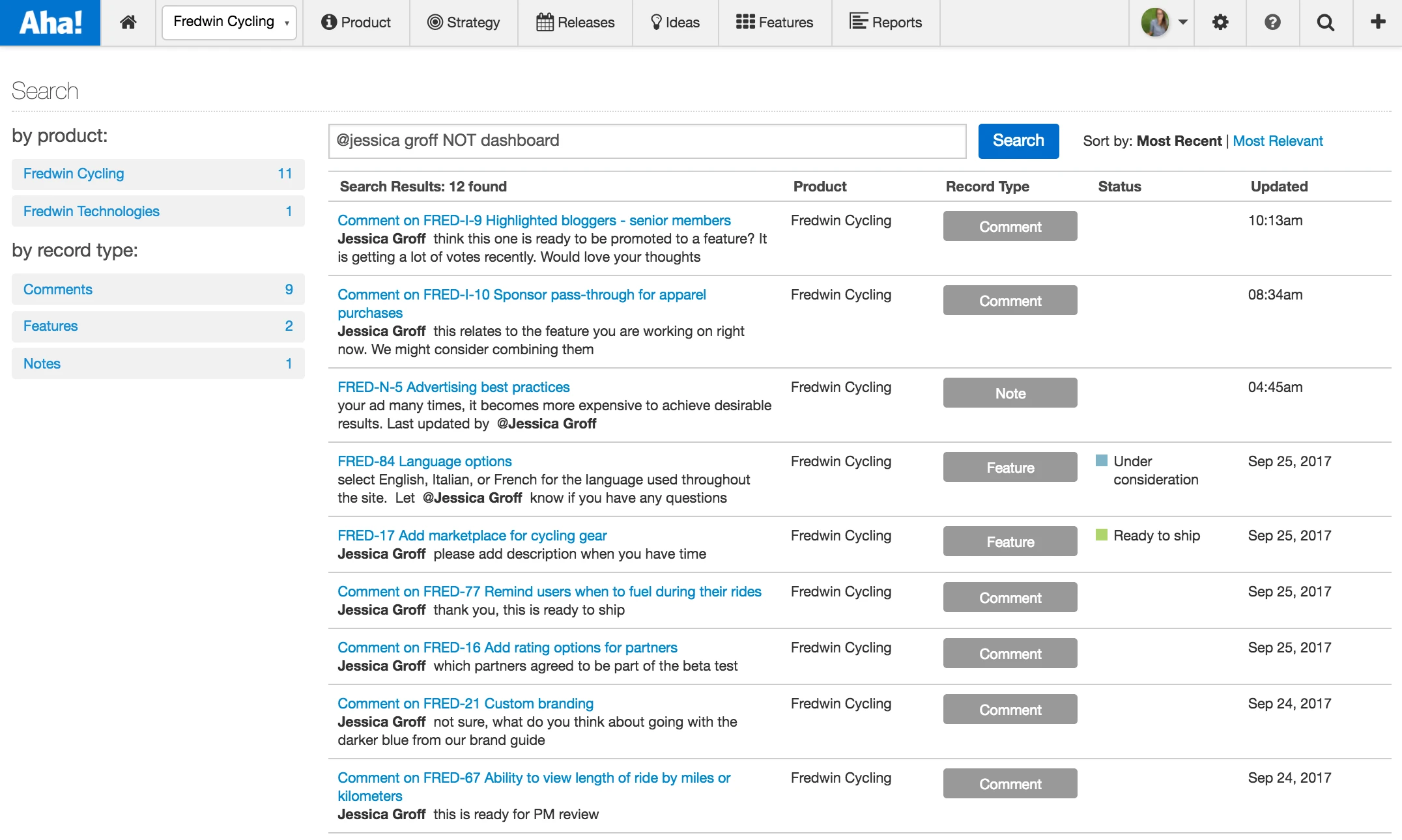Image resolution: width=1402 pixels, height=840 pixels.
Task: Click the user profile avatar
Action: [x=1155, y=22]
